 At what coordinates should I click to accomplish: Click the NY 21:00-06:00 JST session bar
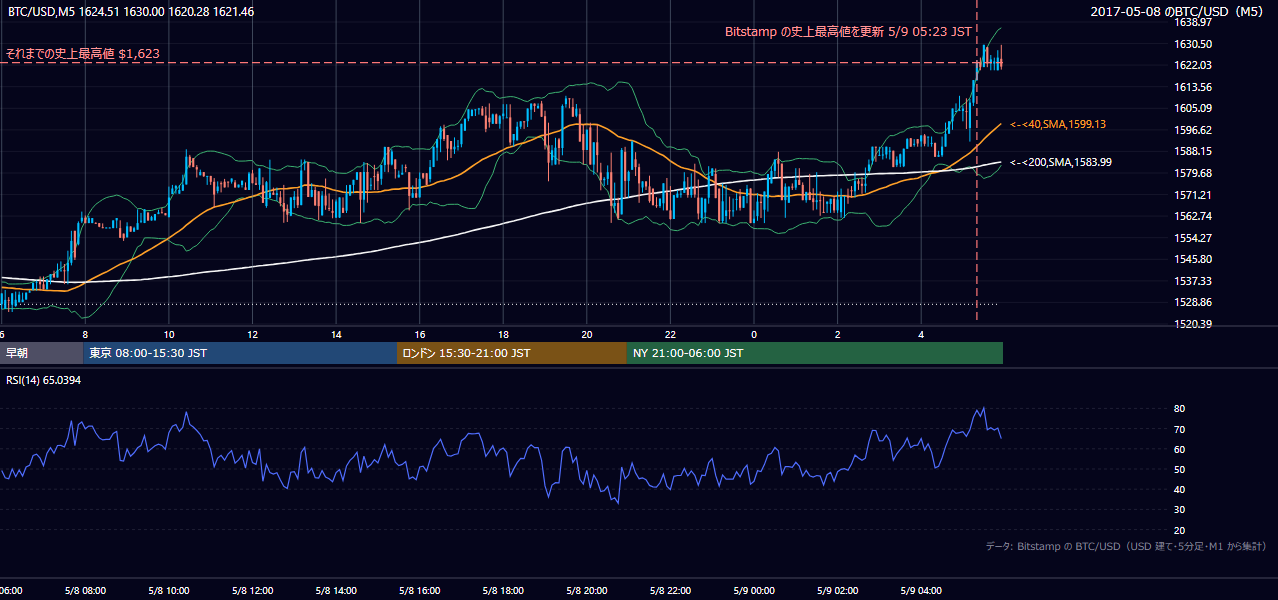click(x=815, y=353)
